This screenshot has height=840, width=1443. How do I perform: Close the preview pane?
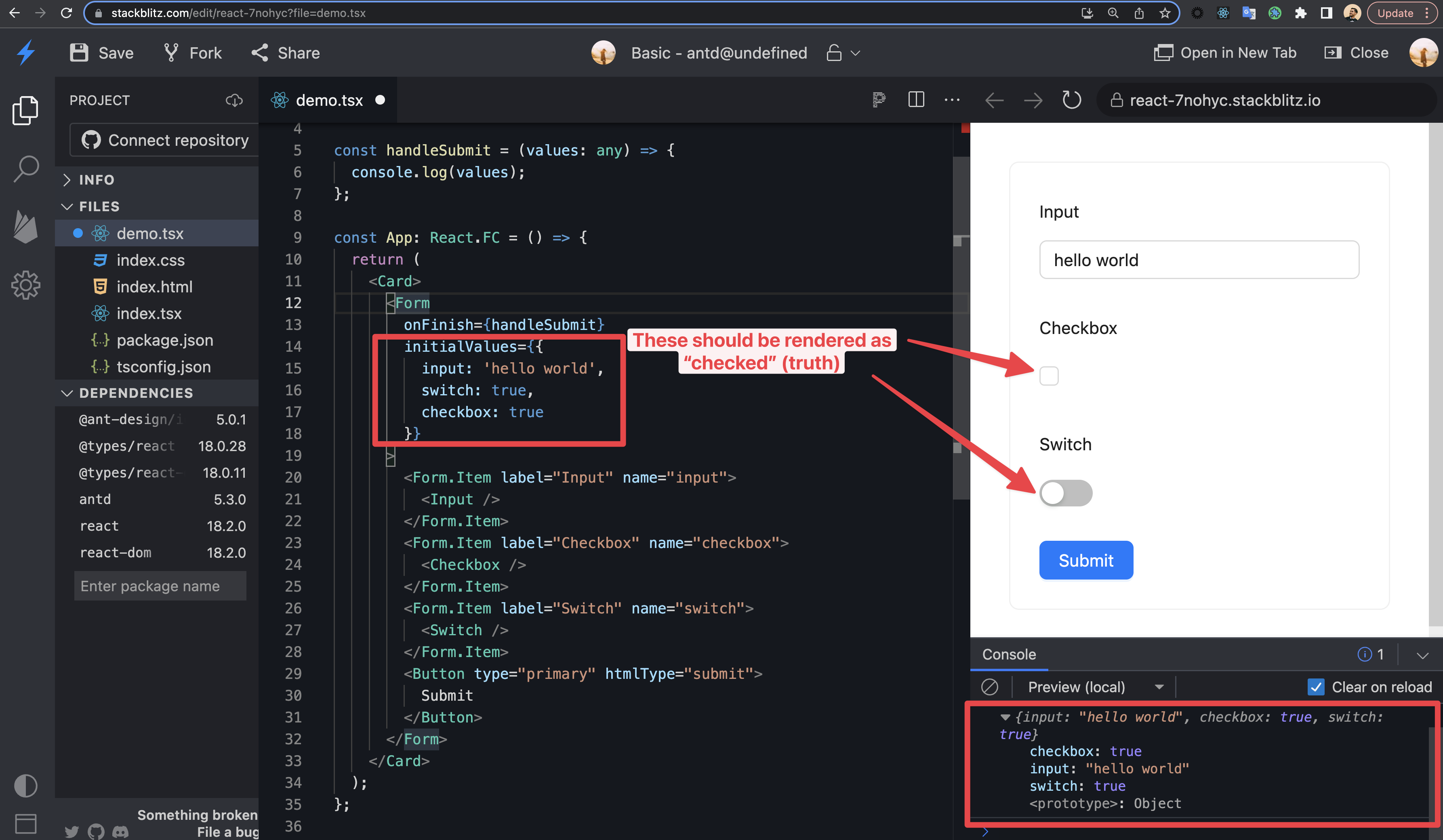pos(1356,52)
